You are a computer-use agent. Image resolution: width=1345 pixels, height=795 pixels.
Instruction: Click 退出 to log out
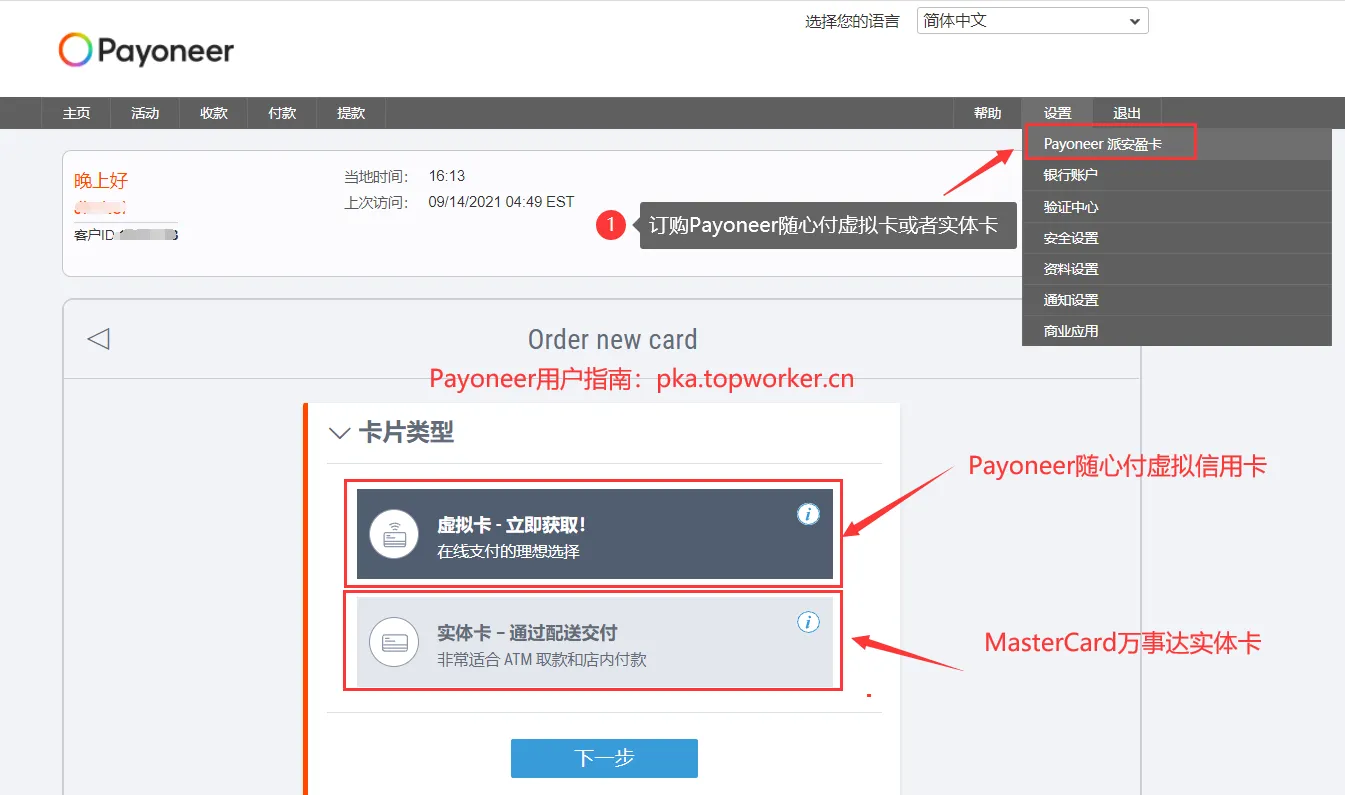1127,113
